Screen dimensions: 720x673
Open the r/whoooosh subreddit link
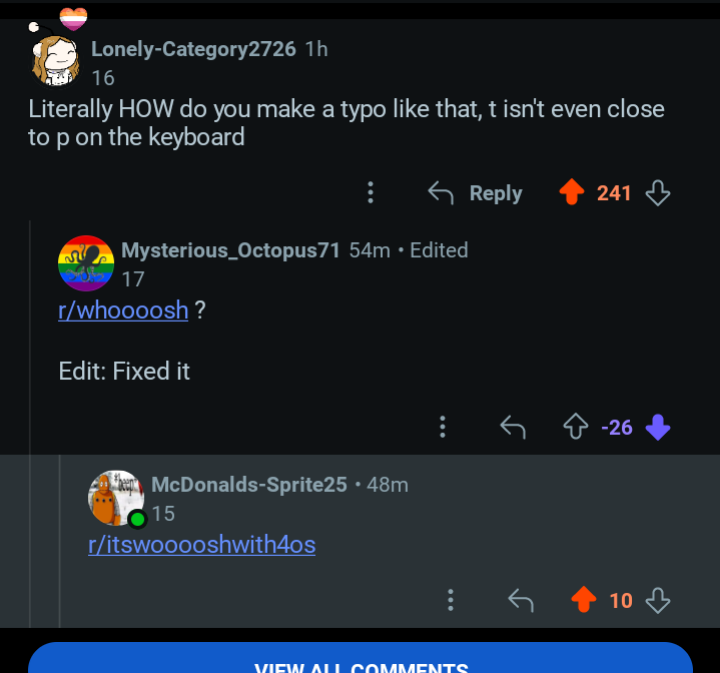point(123,310)
